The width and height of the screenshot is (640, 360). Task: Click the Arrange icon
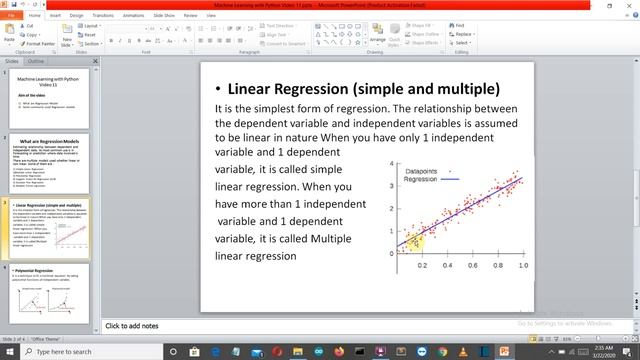[x=378, y=29]
